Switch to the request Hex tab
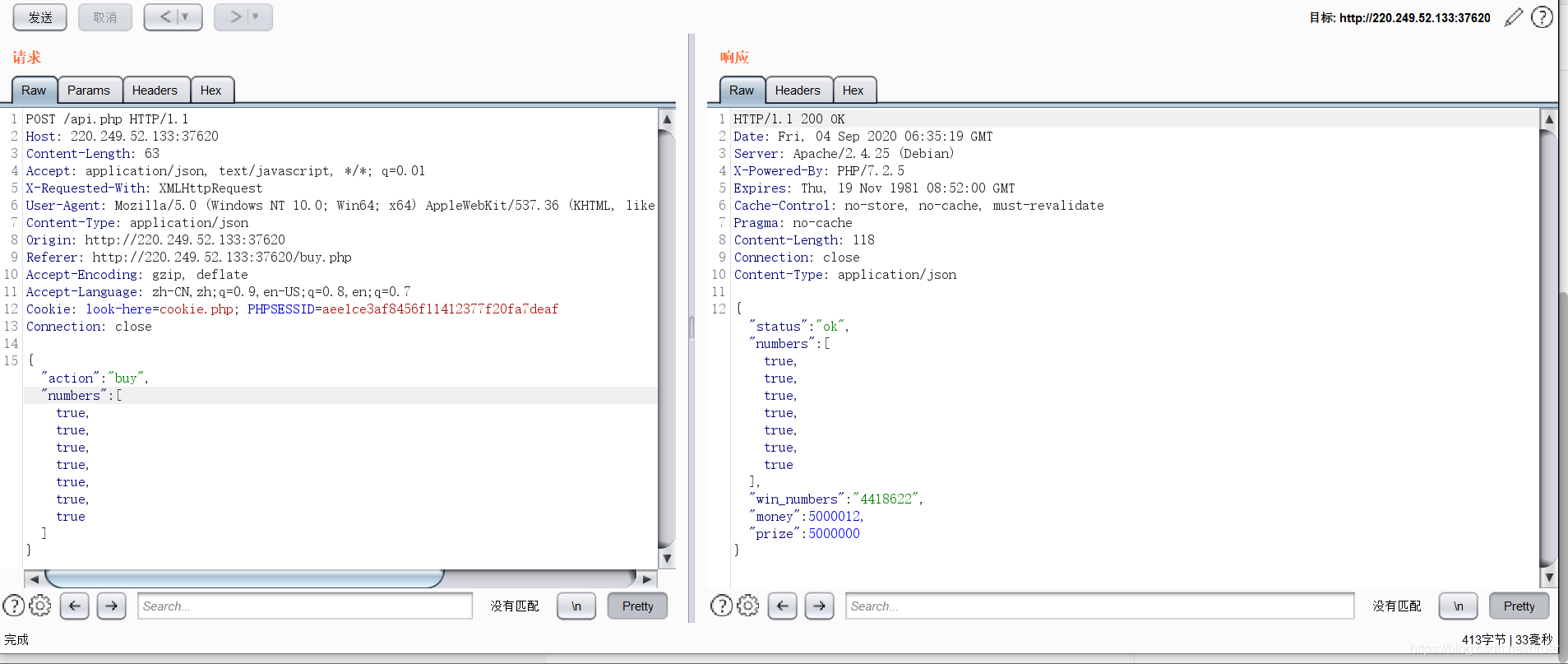Viewport: 1568px width, 664px height. 211,91
